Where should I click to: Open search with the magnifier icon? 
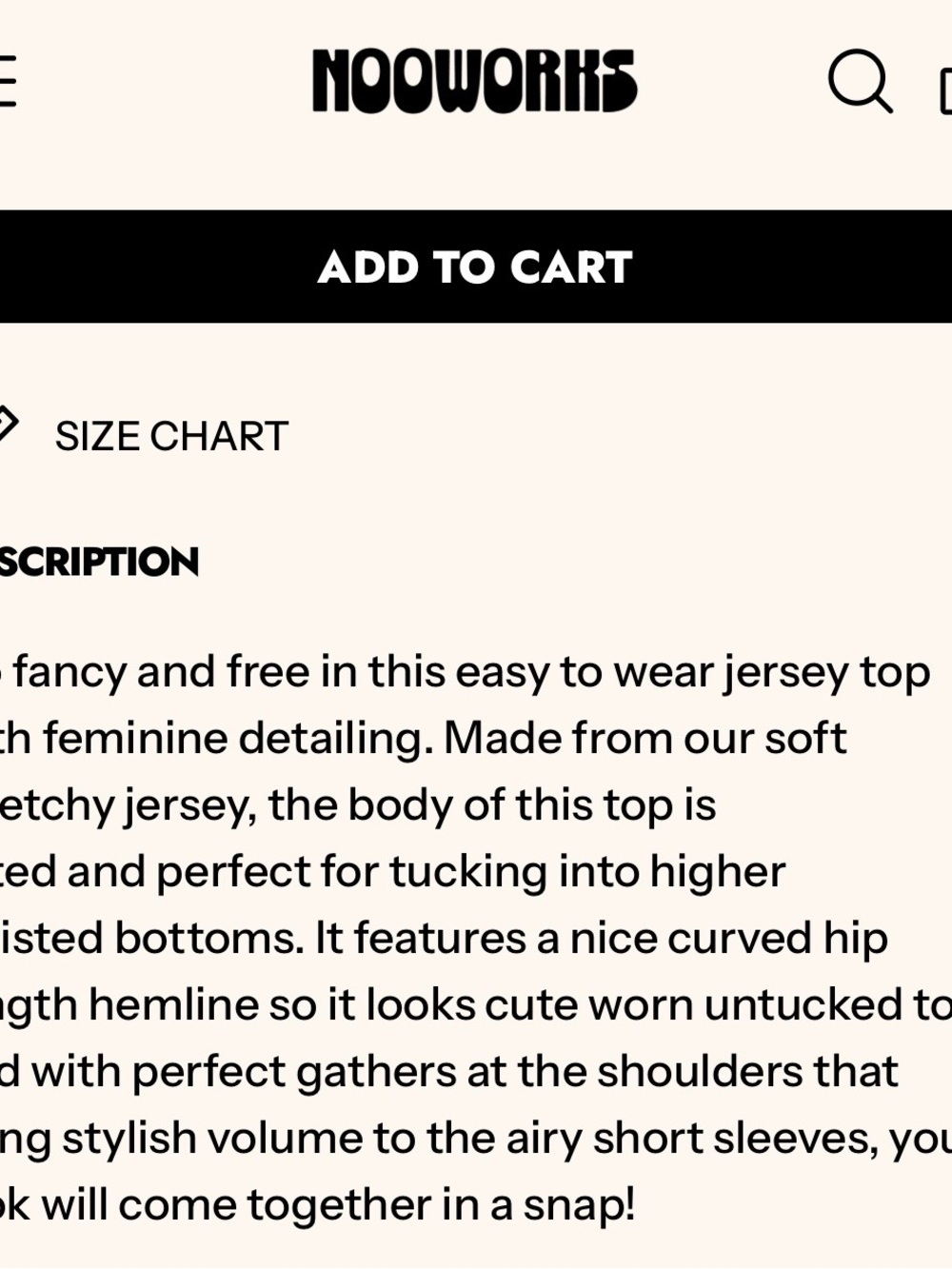pyautogui.click(x=861, y=82)
